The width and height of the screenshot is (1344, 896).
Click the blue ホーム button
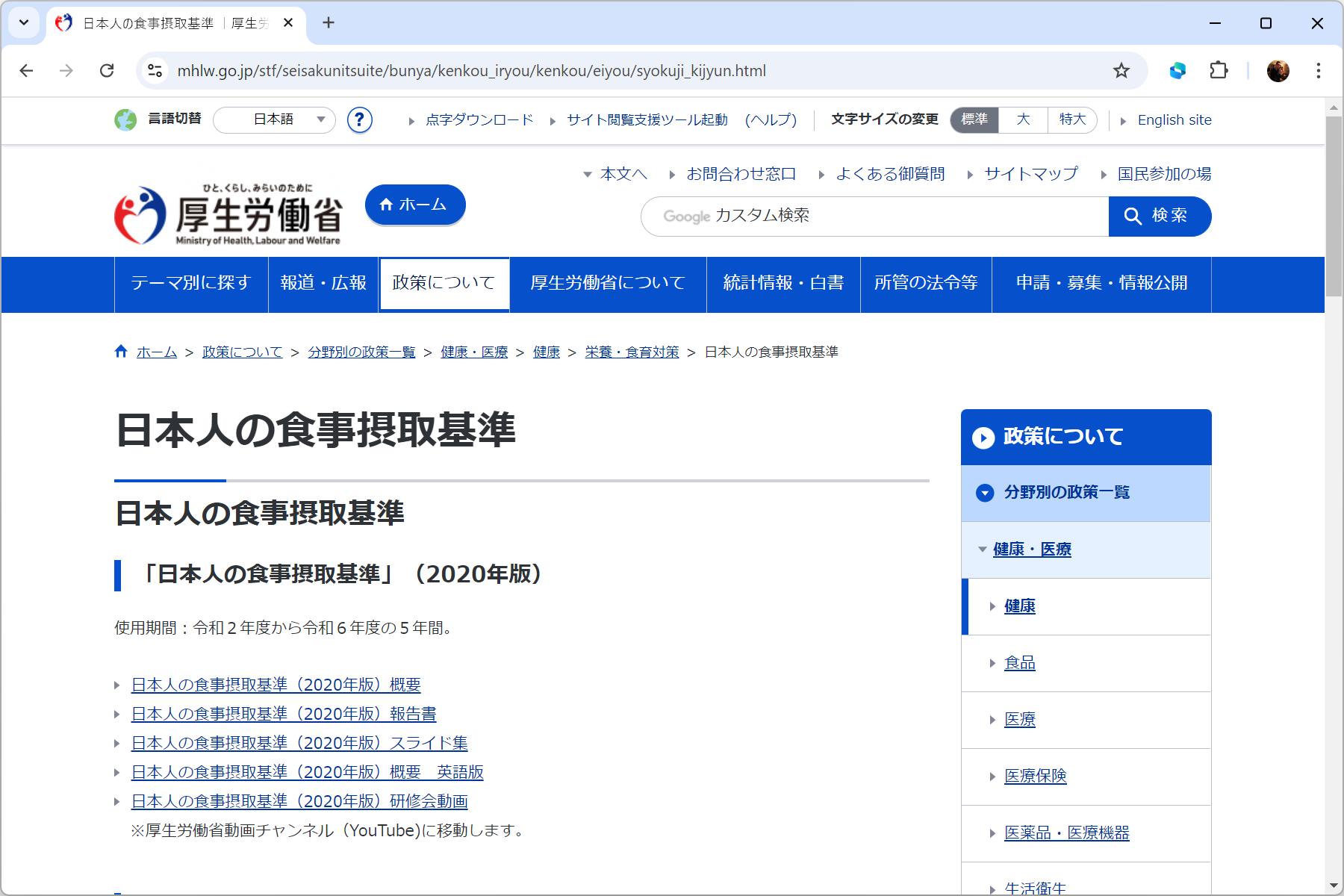point(415,205)
